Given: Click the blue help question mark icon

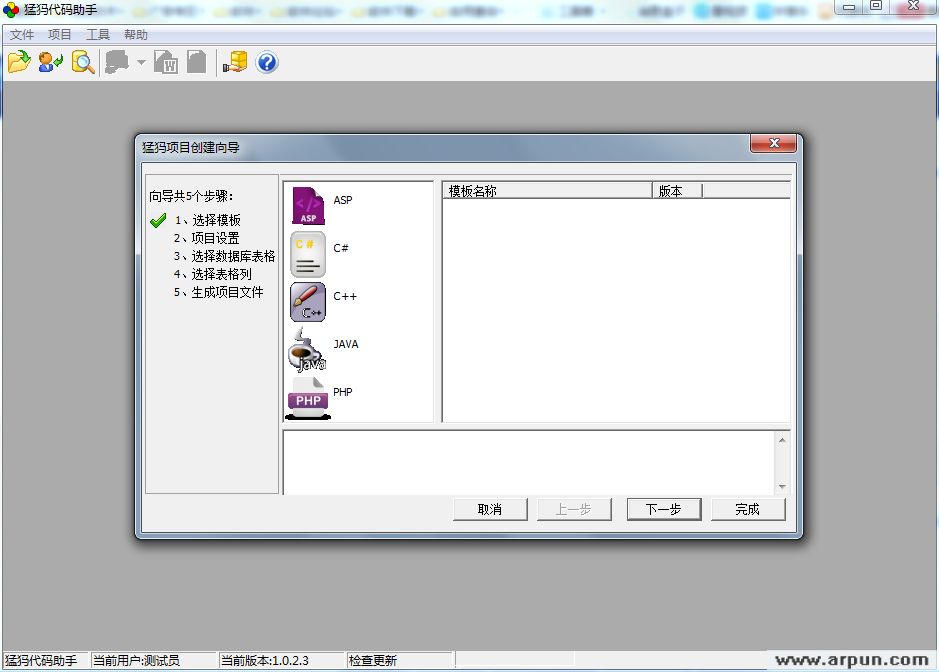Looking at the screenshot, I should click(x=267, y=63).
